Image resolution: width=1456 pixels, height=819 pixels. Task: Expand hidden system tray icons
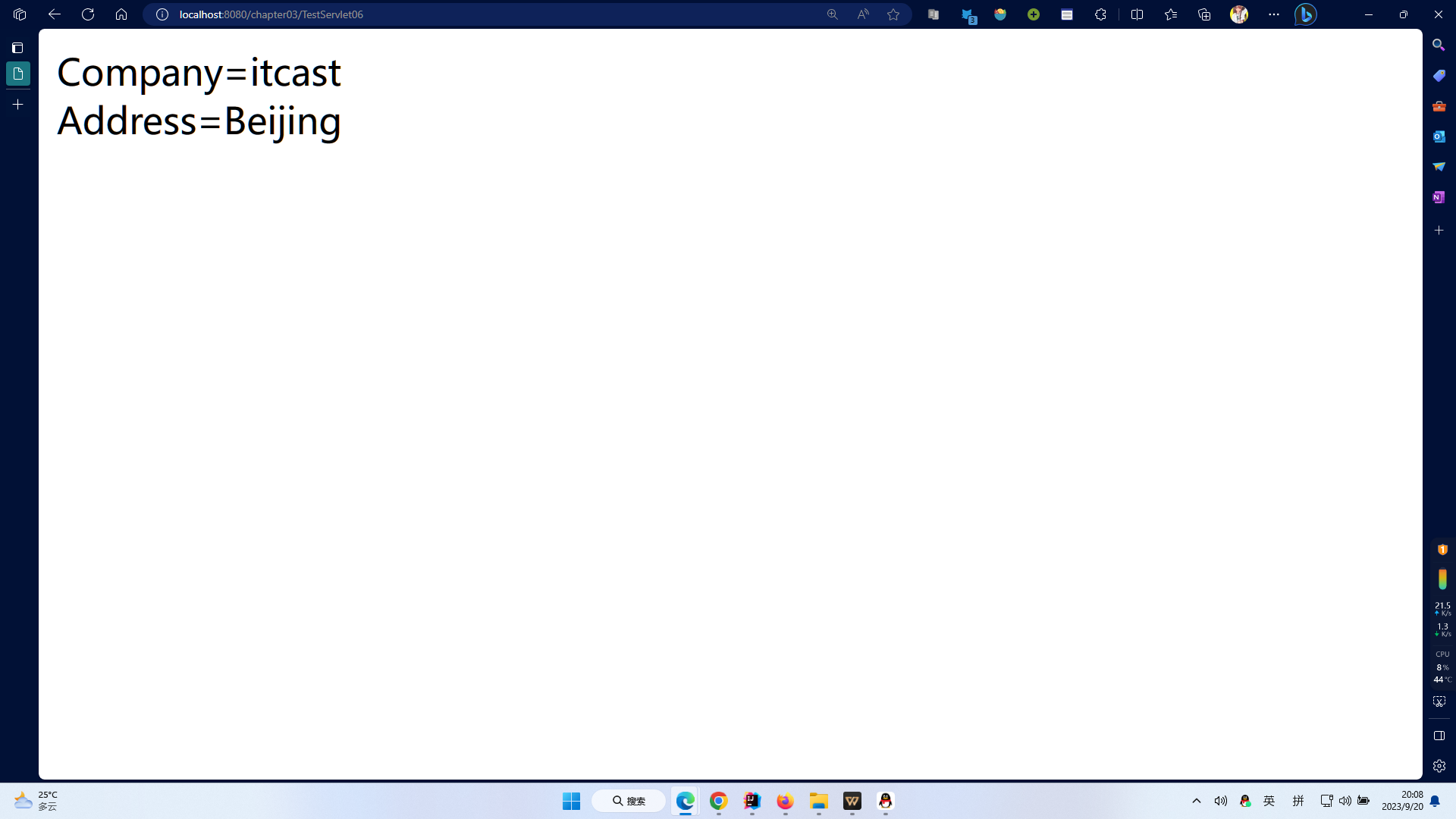pyautogui.click(x=1197, y=801)
